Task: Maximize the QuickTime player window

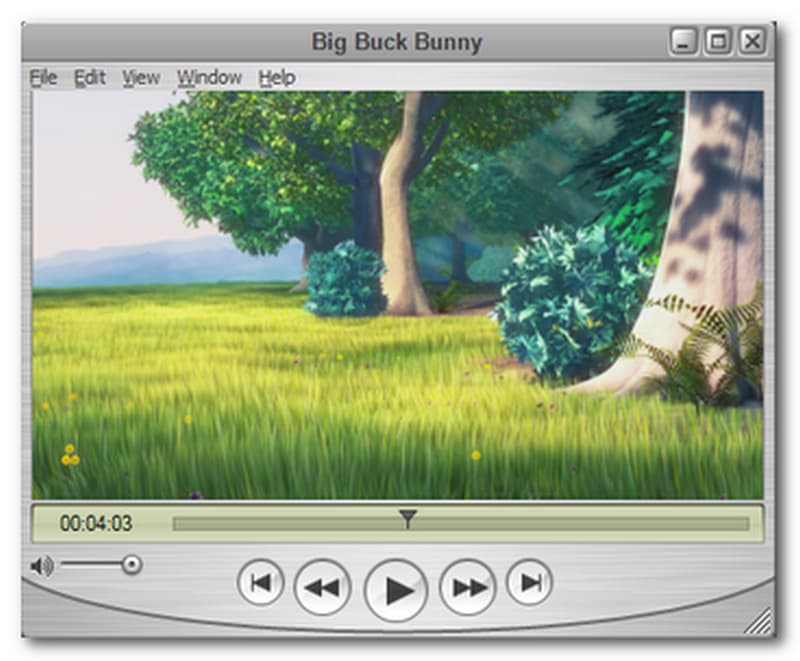Action: (x=718, y=41)
